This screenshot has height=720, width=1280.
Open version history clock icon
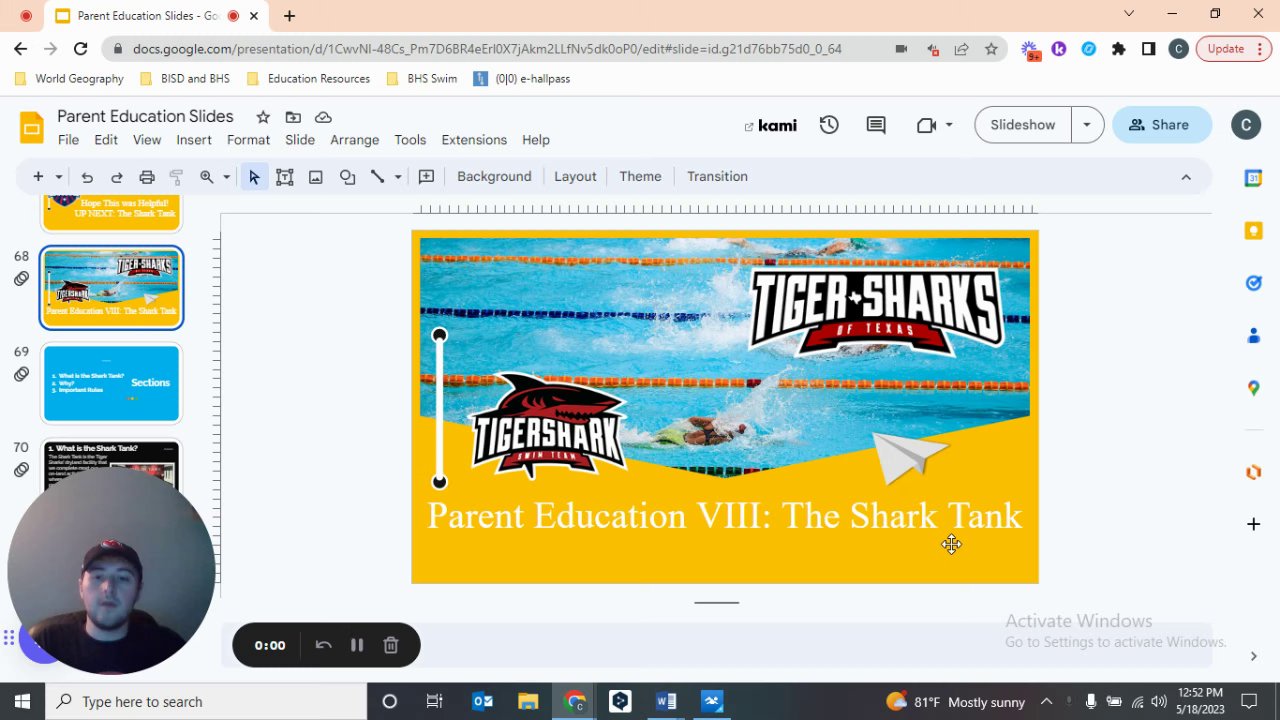coord(829,125)
